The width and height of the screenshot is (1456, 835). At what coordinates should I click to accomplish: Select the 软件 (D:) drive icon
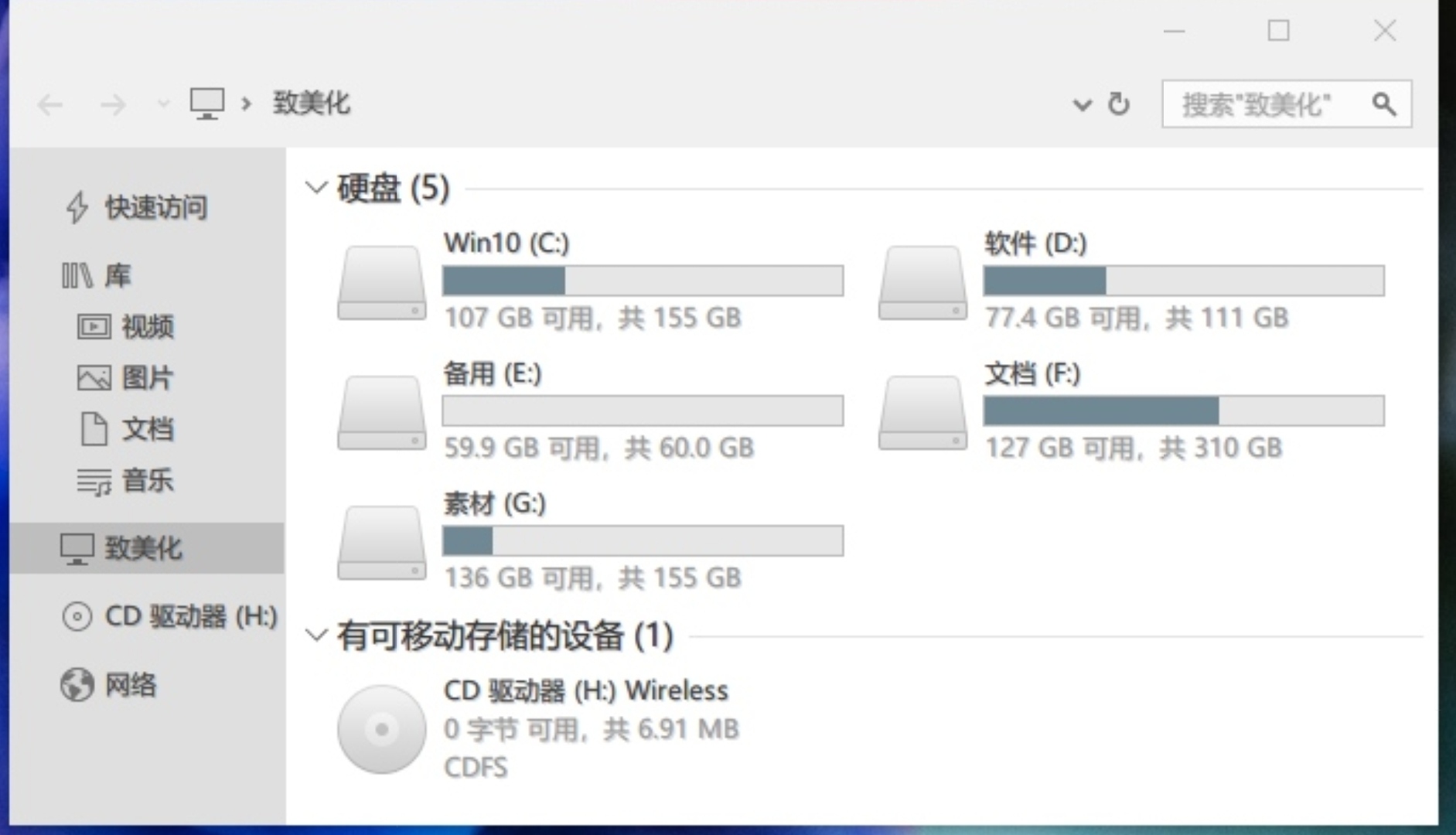tap(922, 282)
